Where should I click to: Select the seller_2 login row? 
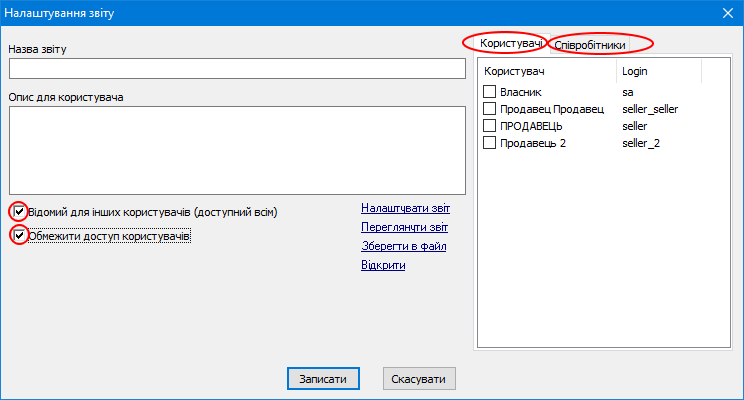641,143
